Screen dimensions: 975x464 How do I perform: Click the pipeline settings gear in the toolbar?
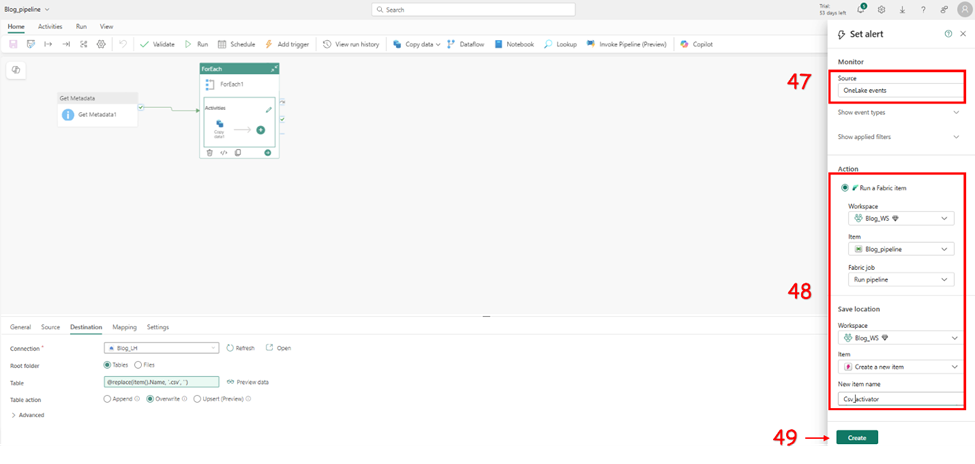101,44
